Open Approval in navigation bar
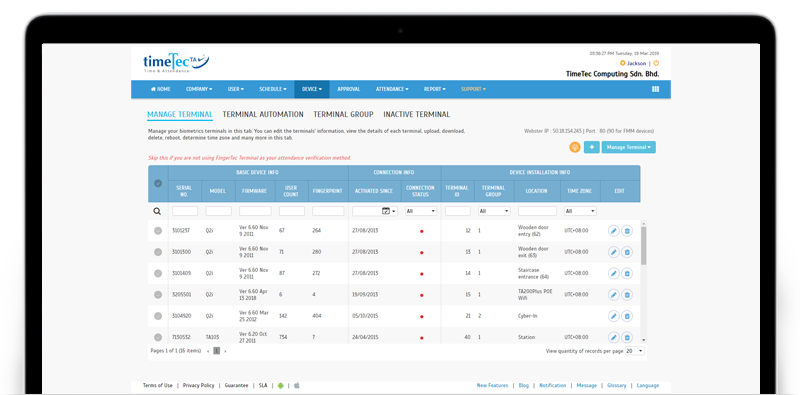 pos(349,89)
